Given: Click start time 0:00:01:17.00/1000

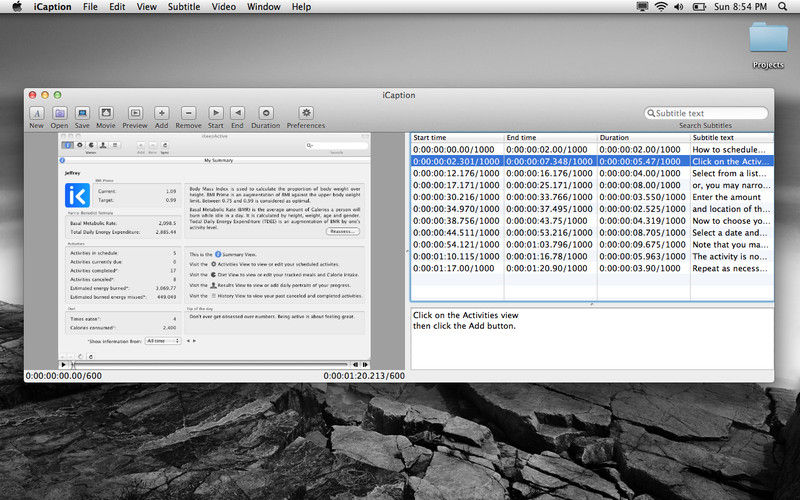Looking at the screenshot, I should (x=454, y=268).
